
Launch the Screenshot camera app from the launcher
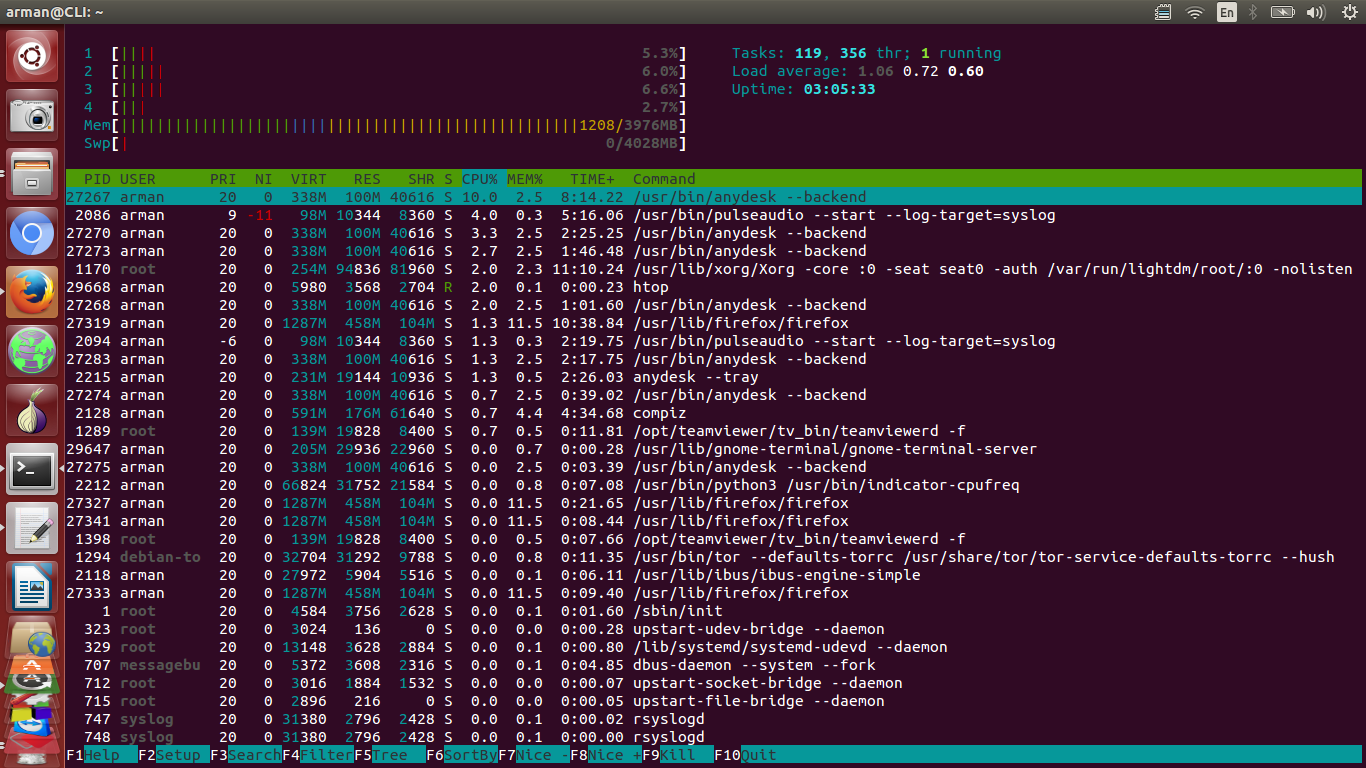[x=32, y=116]
